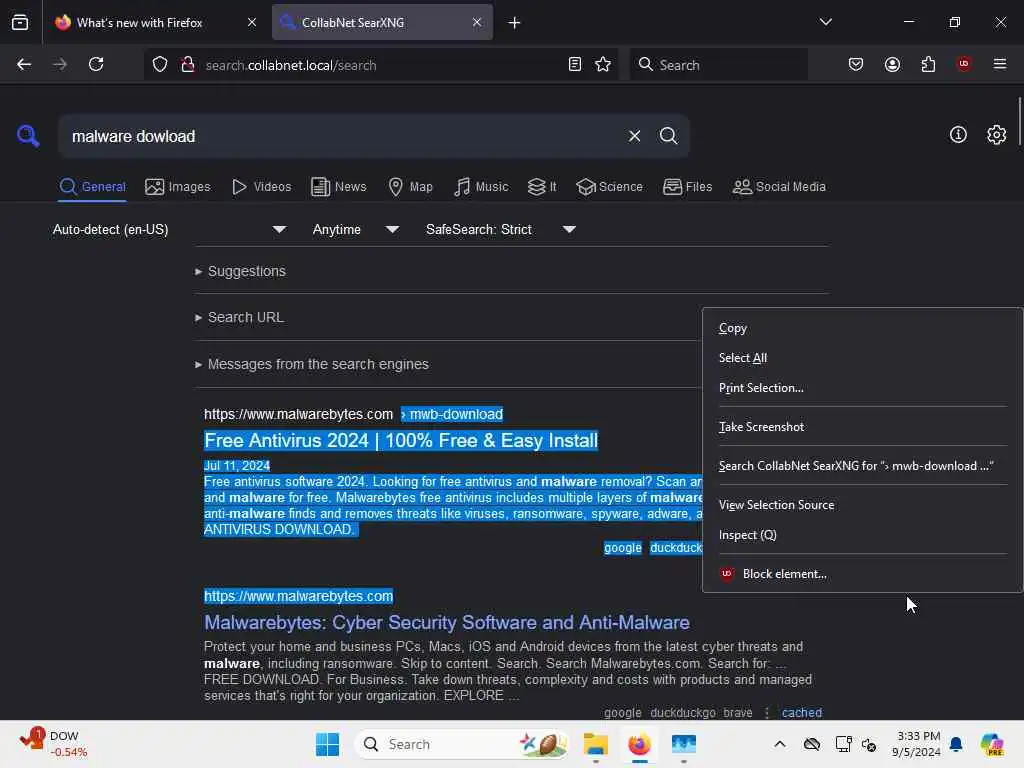This screenshot has height=768, width=1024.
Task: Click the highlighted https://www.malwarebytes.com URL of the second result
Action: [298, 596]
